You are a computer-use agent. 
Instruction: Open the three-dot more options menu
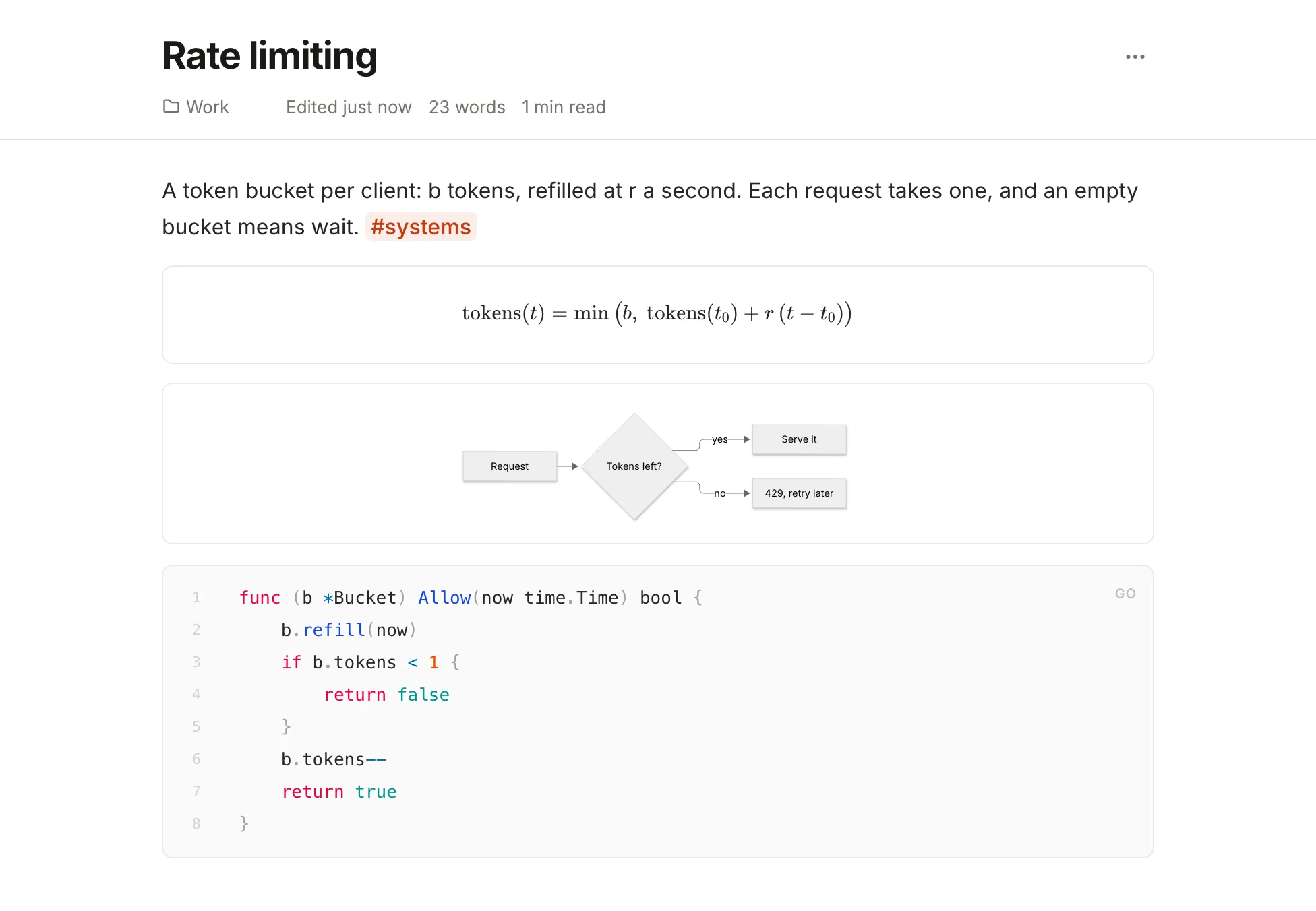tap(1135, 57)
